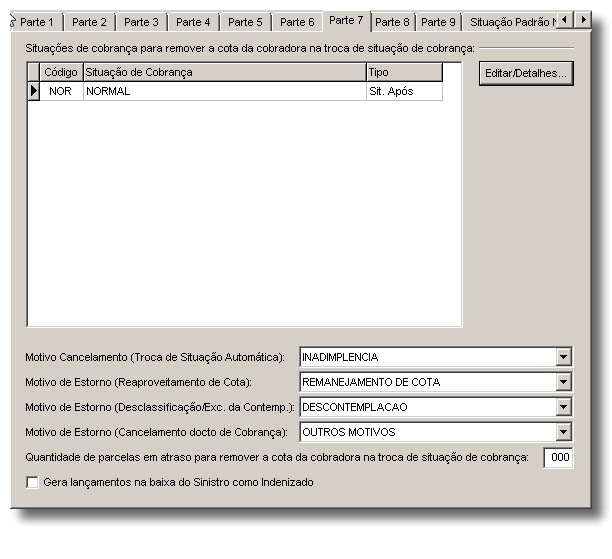Viewport: 612px width, 559px height.
Task: Select the row indicator arrow for NOR
Action: pyautogui.click(x=34, y=91)
